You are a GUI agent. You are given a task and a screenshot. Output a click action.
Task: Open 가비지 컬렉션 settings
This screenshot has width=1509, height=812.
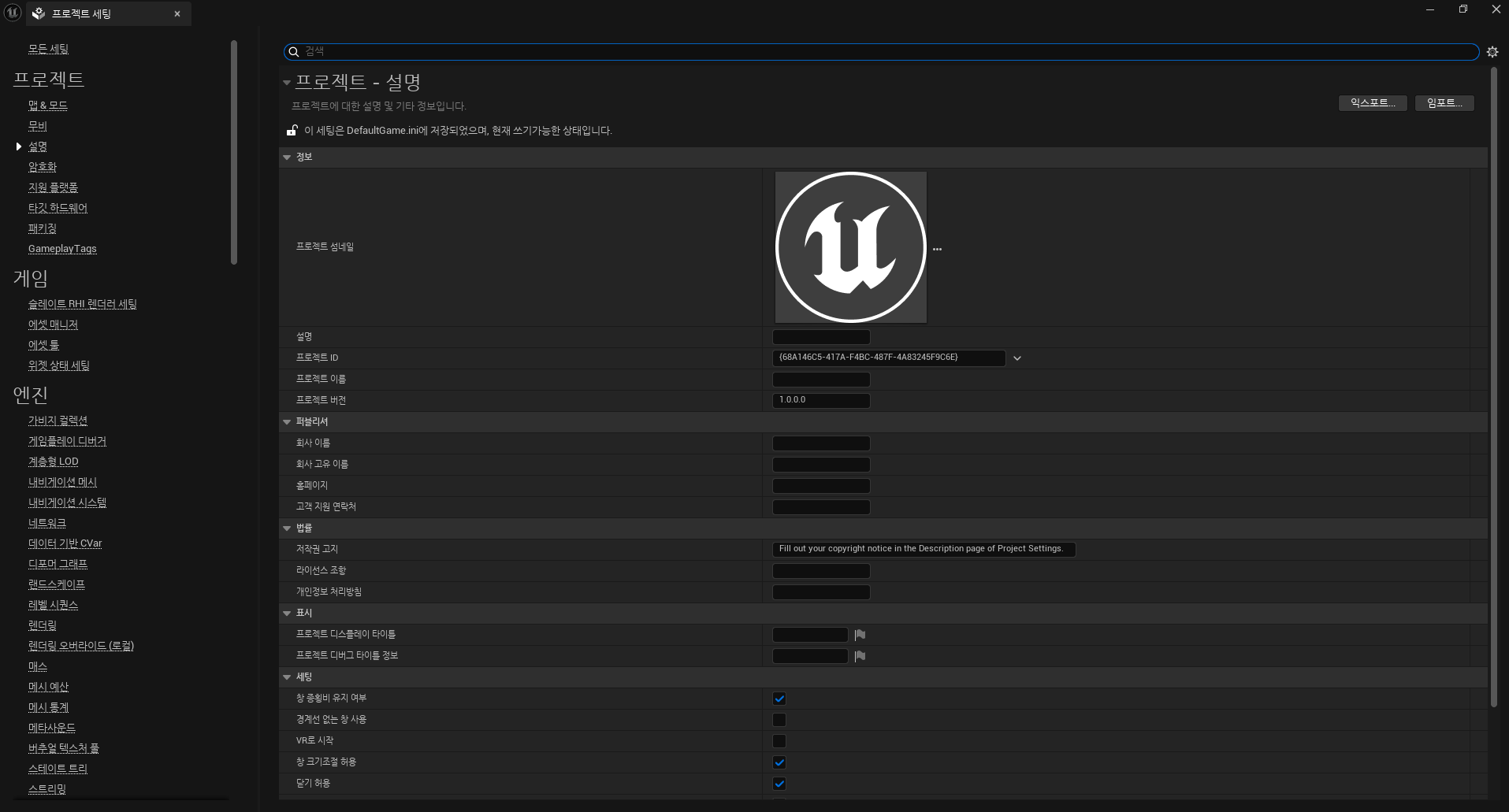(x=58, y=421)
